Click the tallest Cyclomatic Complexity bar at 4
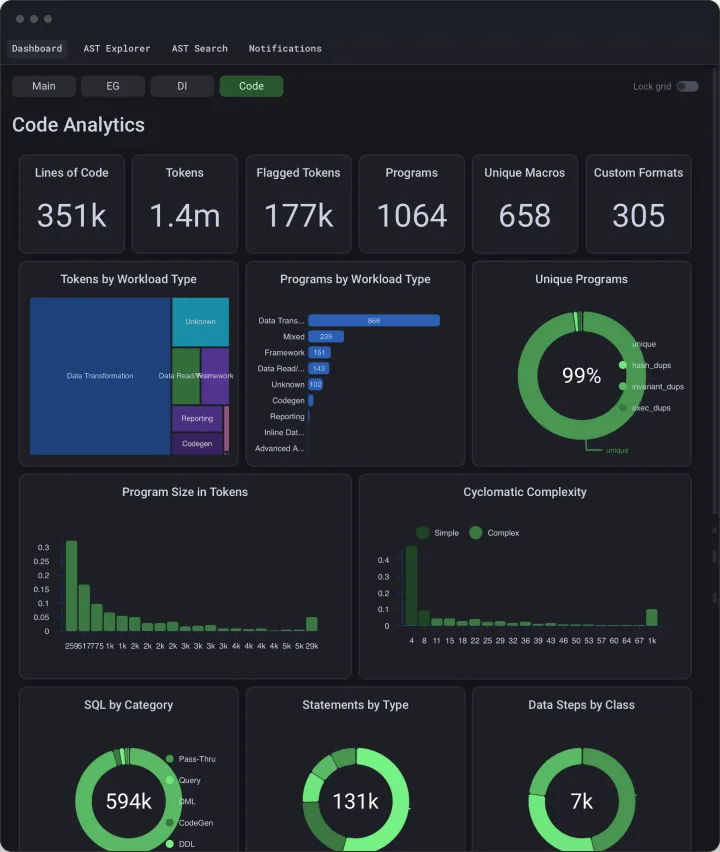Viewport: 720px width, 852px height. click(x=411, y=586)
